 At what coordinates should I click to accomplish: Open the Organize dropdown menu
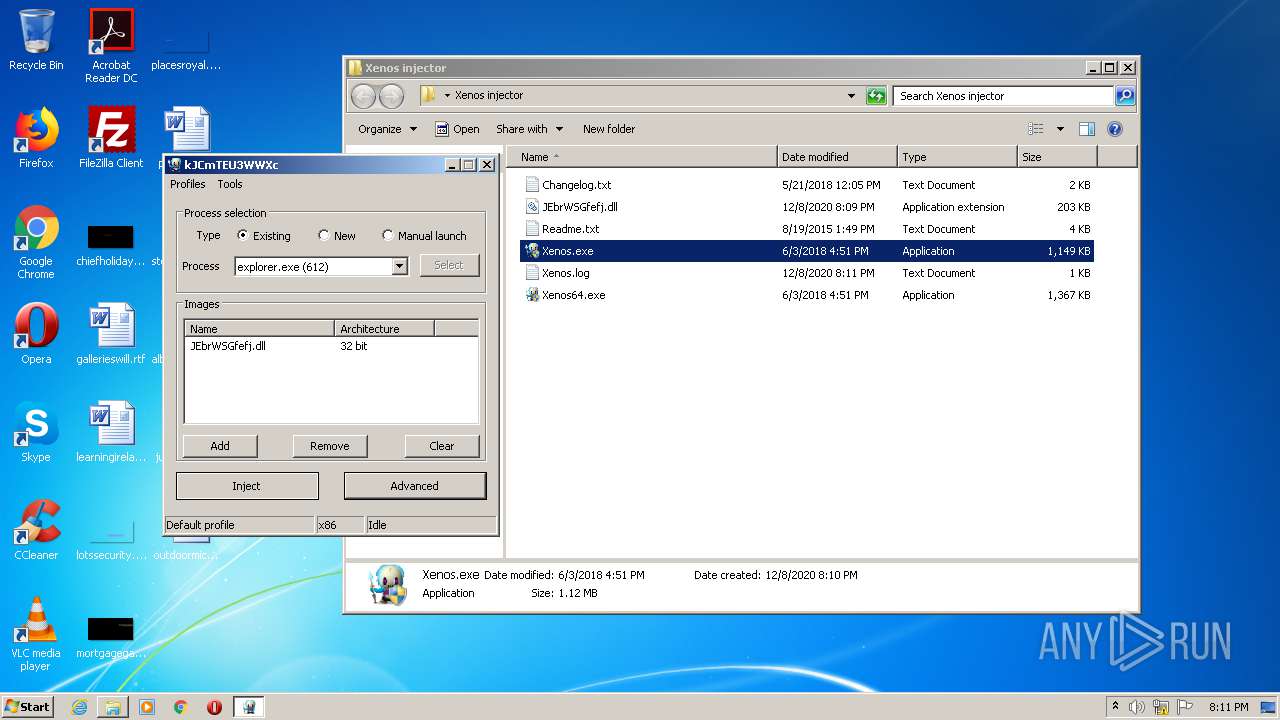pos(387,129)
